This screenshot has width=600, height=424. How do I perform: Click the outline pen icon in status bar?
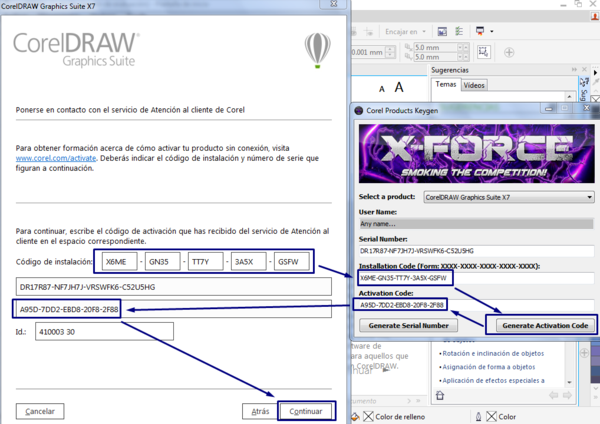pyautogui.click(x=478, y=417)
